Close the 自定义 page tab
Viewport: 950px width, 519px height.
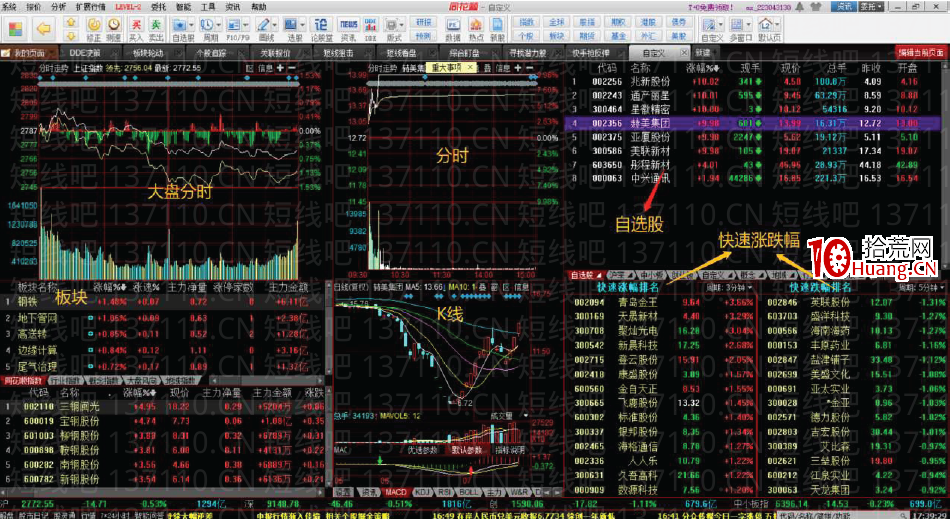(x=683, y=53)
